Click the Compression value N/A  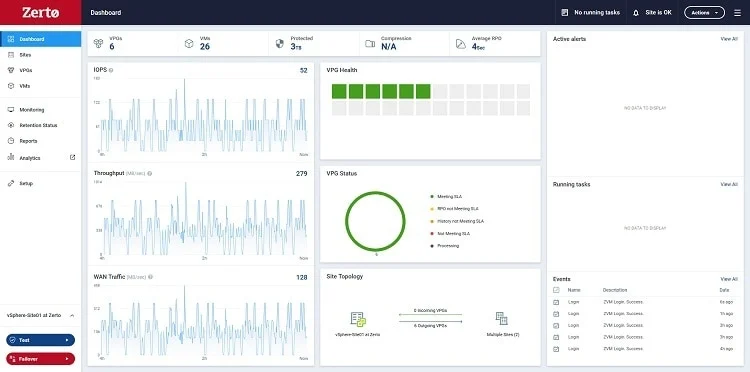[x=388, y=46]
